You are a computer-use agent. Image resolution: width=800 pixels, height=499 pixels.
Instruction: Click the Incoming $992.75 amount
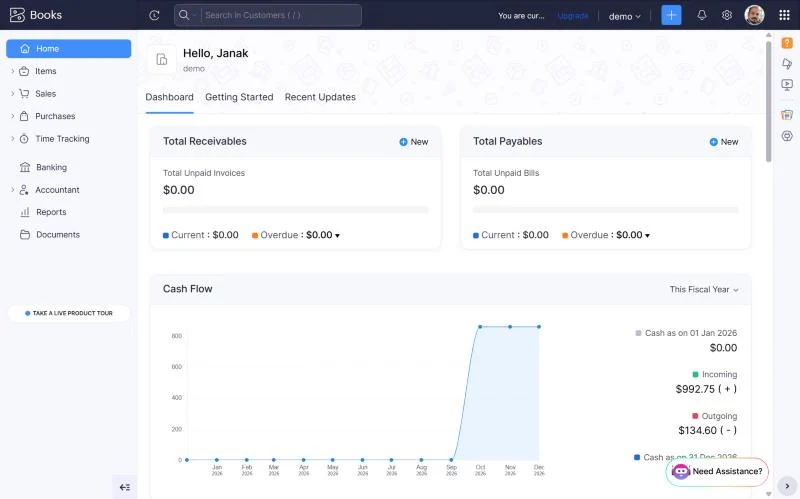click(x=706, y=389)
